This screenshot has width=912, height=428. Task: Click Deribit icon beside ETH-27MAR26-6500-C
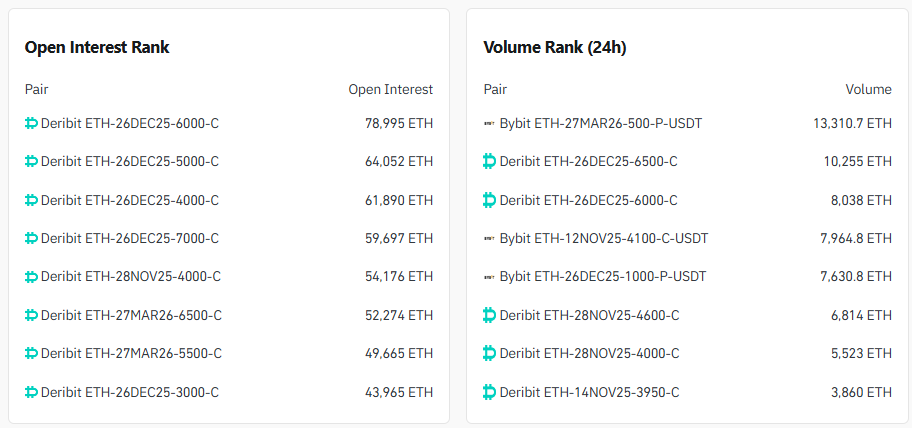tap(31, 315)
